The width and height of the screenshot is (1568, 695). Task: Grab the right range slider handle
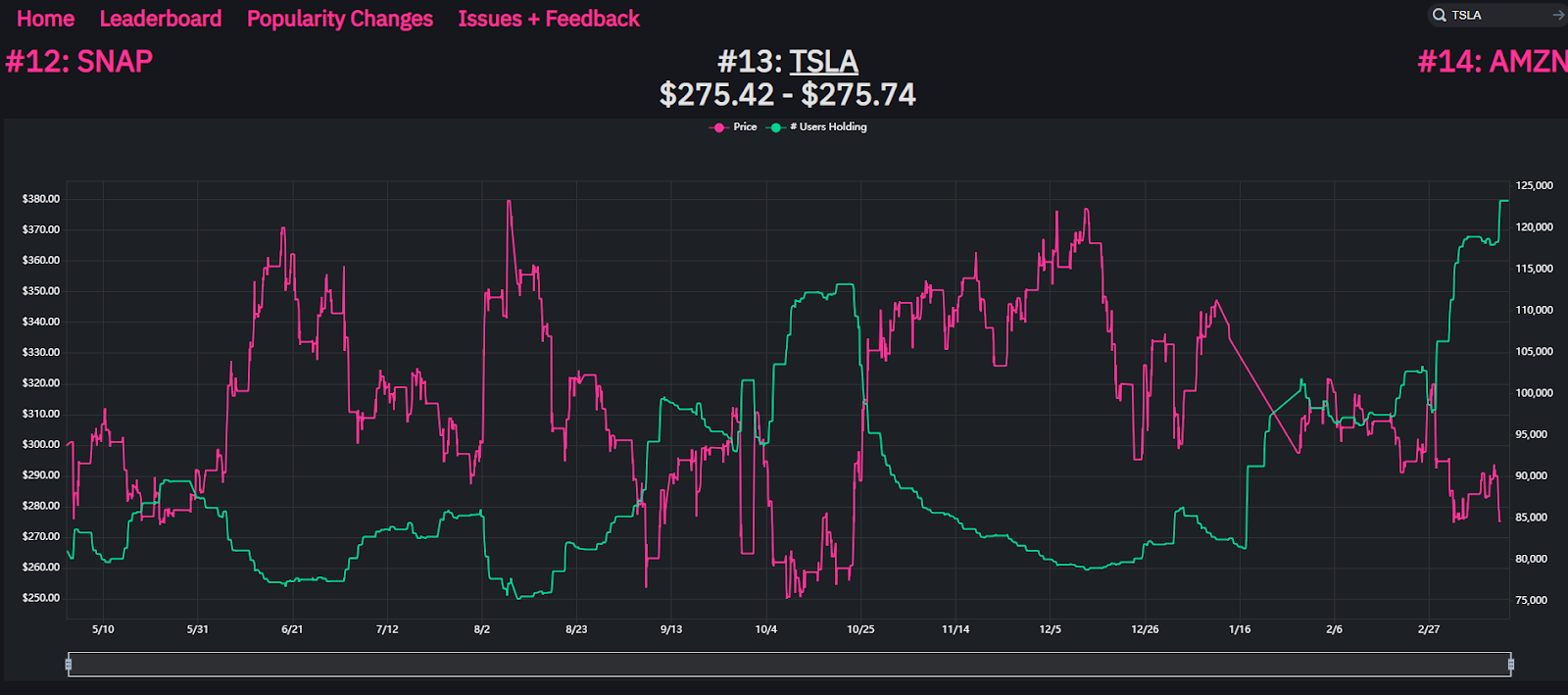(x=1510, y=665)
